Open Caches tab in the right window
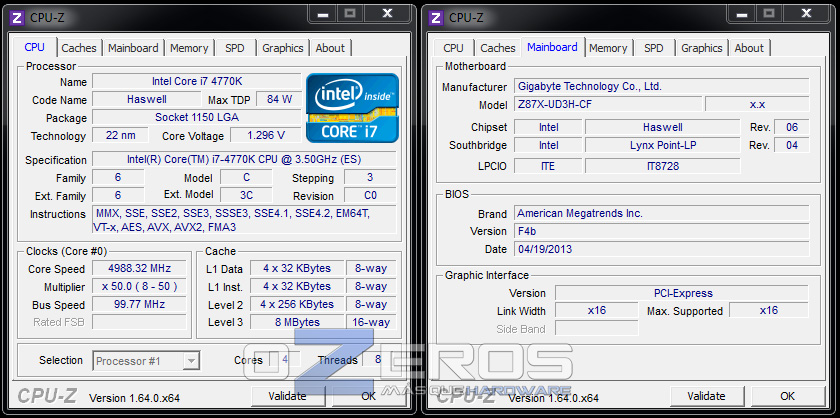 (498, 48)
